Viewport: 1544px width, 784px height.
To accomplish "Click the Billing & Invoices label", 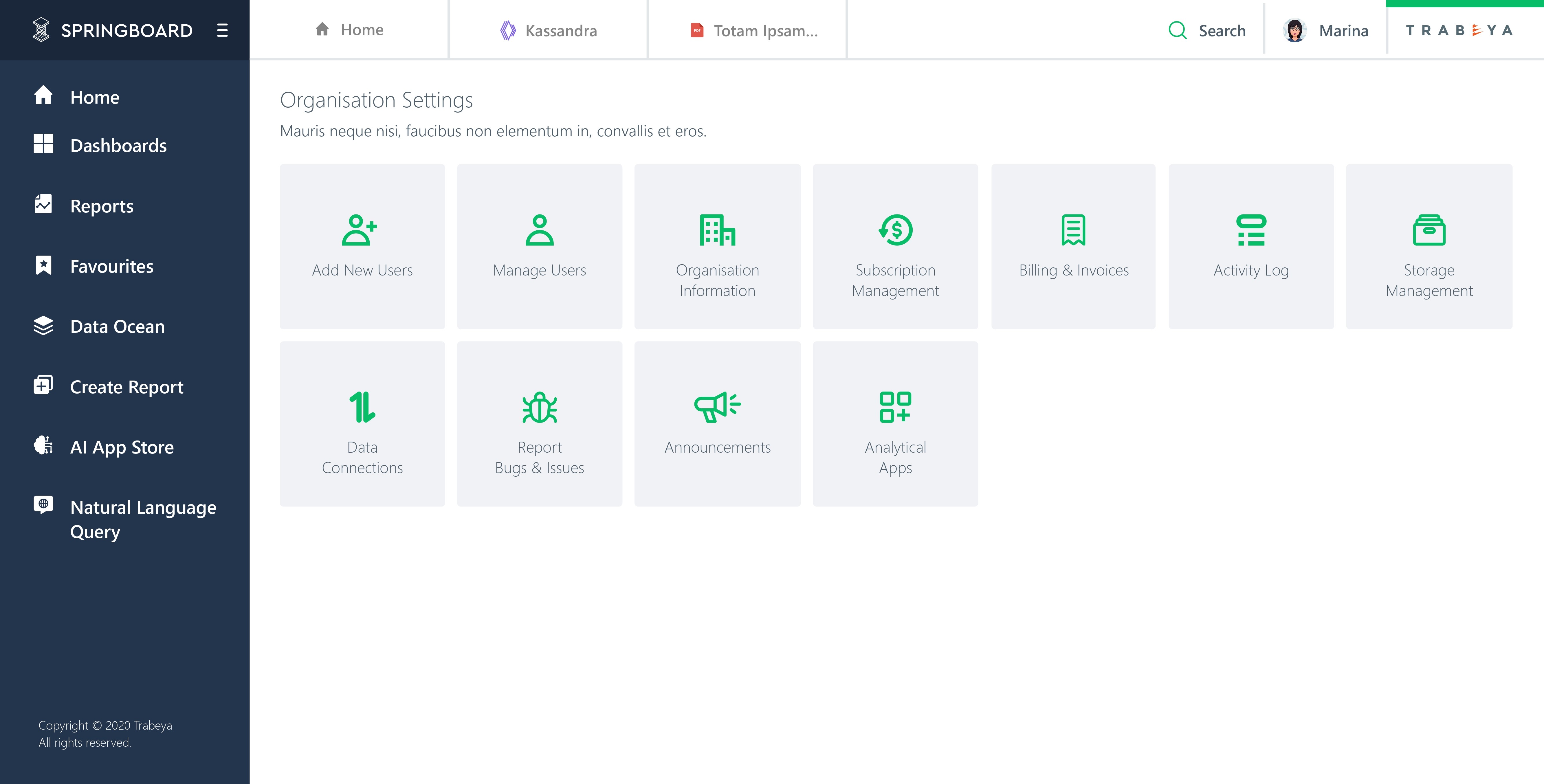I will [x=1074, y=270].
